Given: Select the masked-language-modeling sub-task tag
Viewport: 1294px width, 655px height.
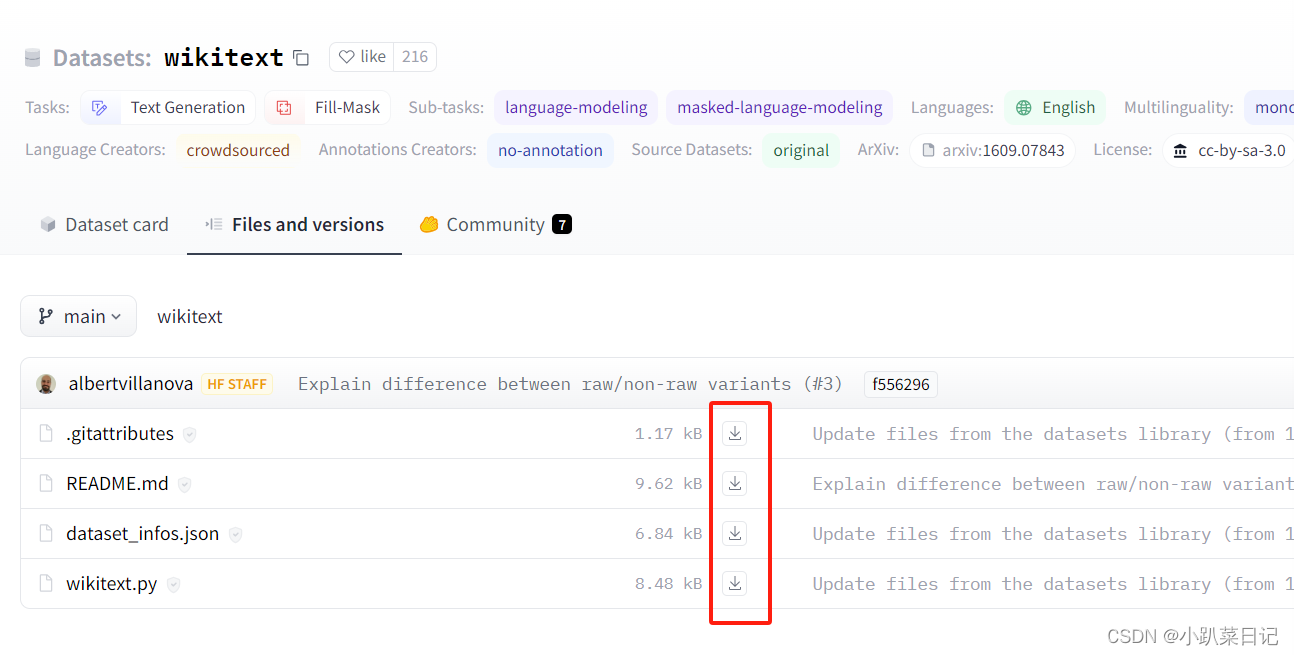Looking at the screenshot, I should (780, 108).
